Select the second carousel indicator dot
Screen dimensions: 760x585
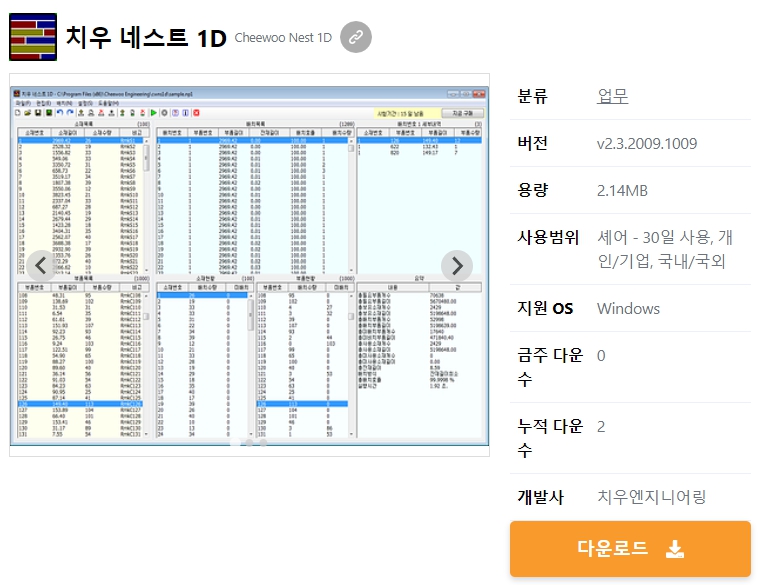249,442
